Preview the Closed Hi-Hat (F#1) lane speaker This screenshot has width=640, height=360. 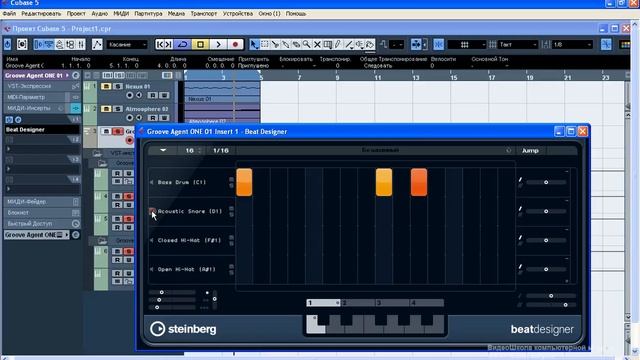152,240
